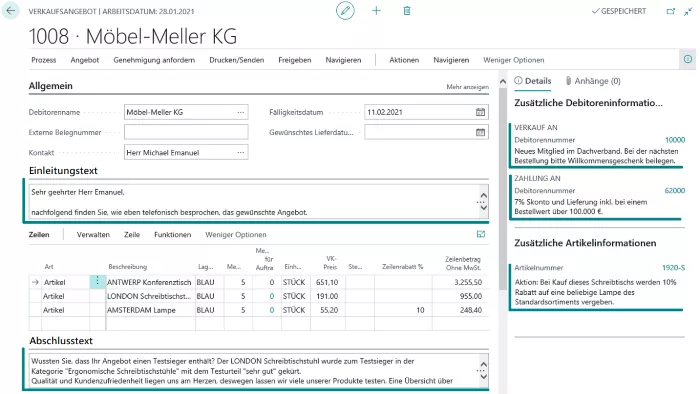Open the Fälligkeitsdatum calendar picker
The image size is (700, 394).
coord(480,112)
